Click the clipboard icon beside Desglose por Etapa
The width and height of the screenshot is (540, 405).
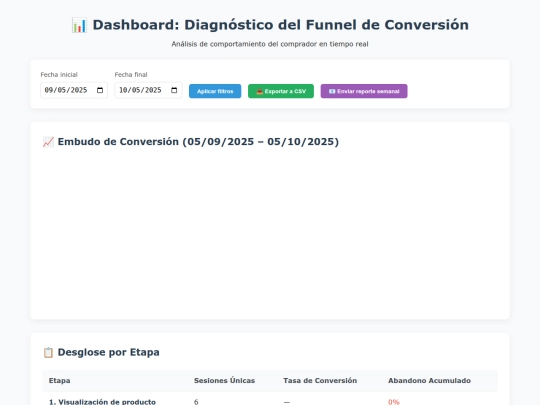[x=48, y=352]
